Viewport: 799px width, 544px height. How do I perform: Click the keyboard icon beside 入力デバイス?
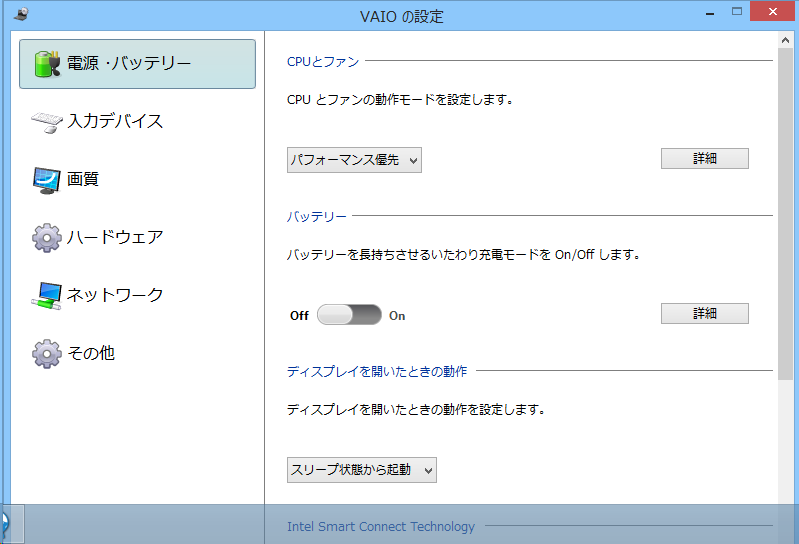(x=47, y=122)
